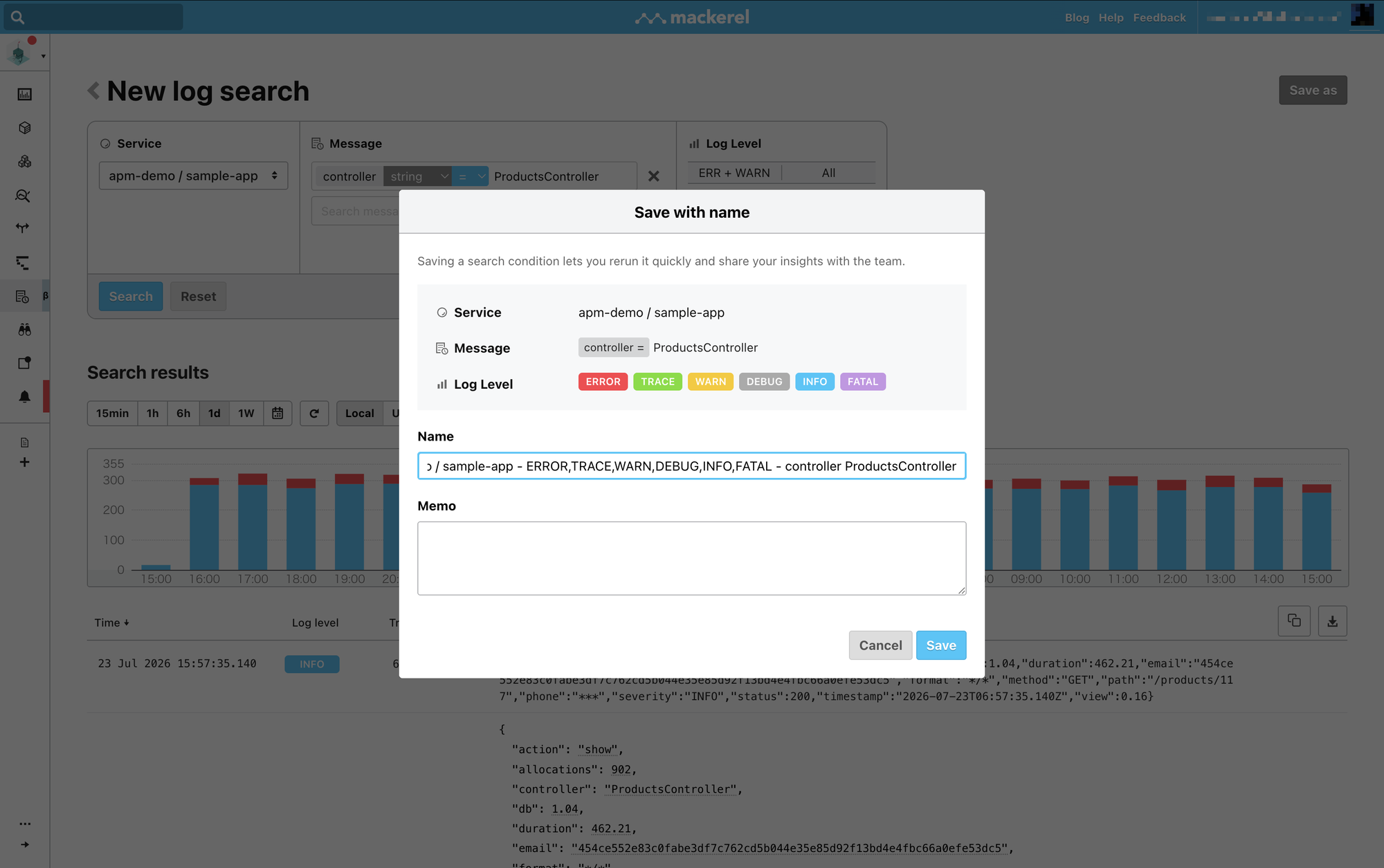
Task: Click the timestamp 23 Jul 2026 15:57:35.140
Action: pyautogui.click(x=177, y=663)
